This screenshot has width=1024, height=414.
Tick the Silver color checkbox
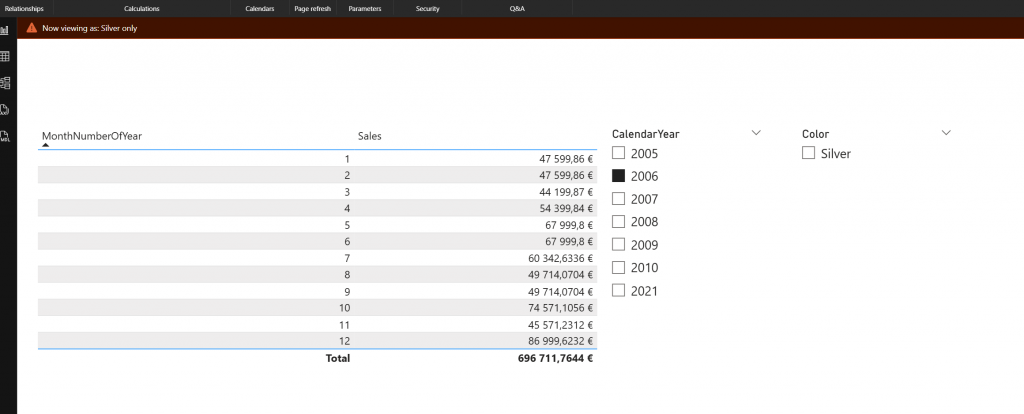(x=808, y=153)
